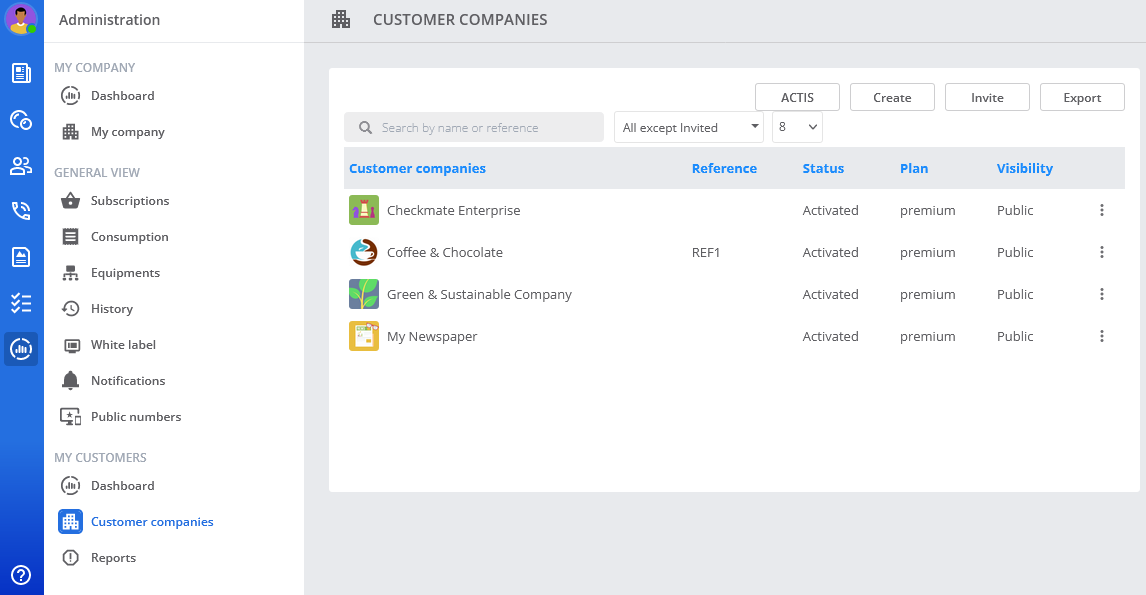Open options menu for My Newspaper row

(x=1101, y=336)
